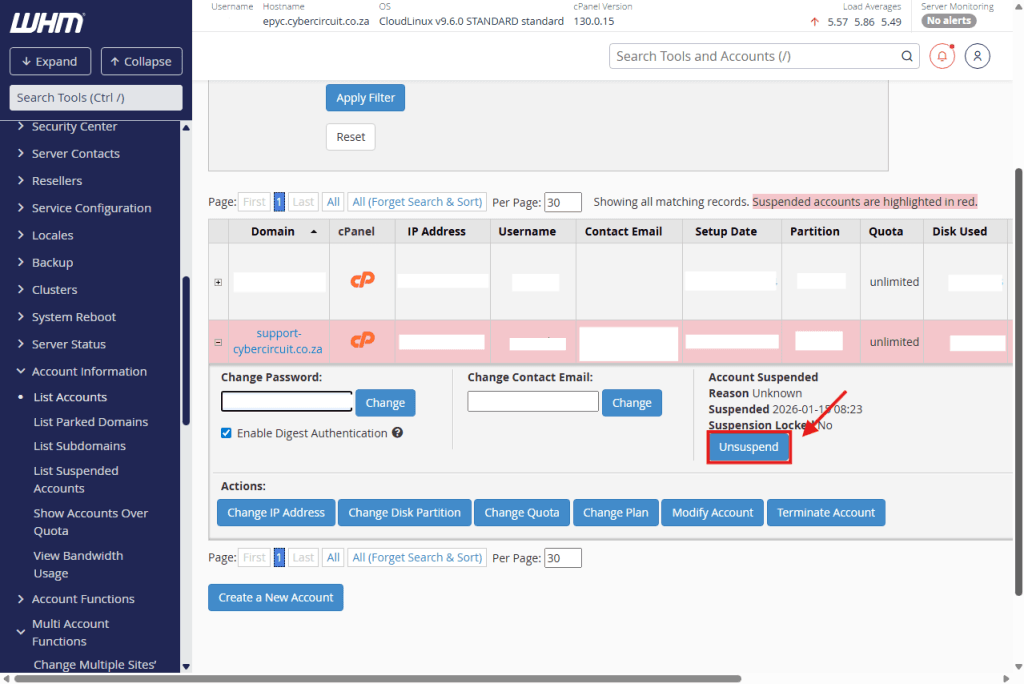Expand the Security Center menu
The image size is (1024, 684).
click(22, 126)
